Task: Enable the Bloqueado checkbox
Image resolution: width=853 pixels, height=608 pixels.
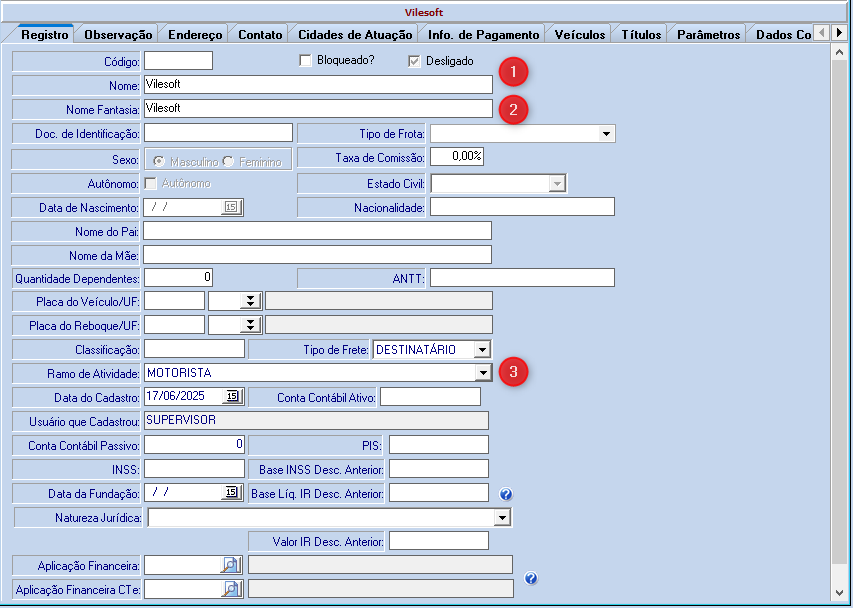Action: 306,61
